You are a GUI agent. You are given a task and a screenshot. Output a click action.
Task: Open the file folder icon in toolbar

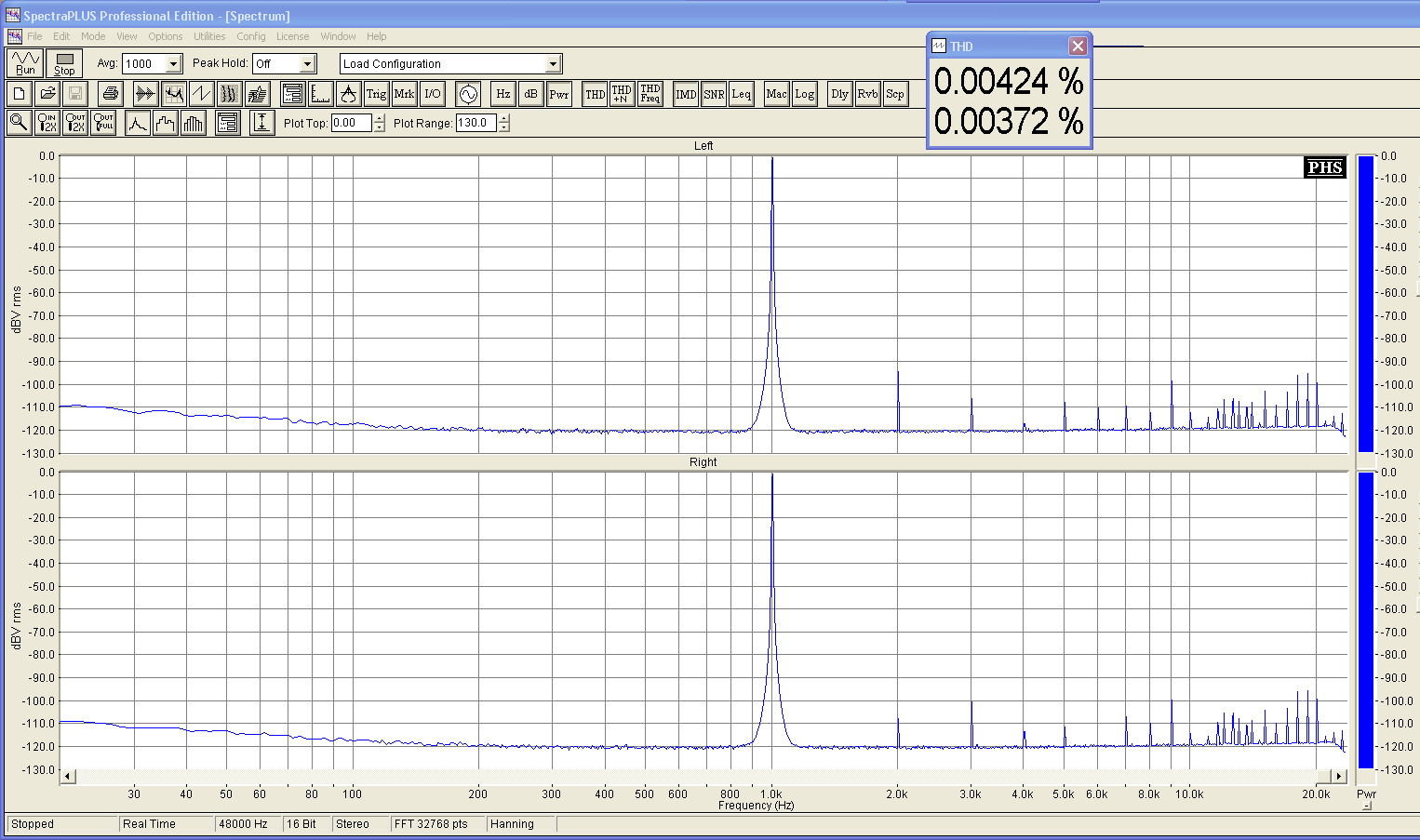pyautogui.click(x=47, y=94)
